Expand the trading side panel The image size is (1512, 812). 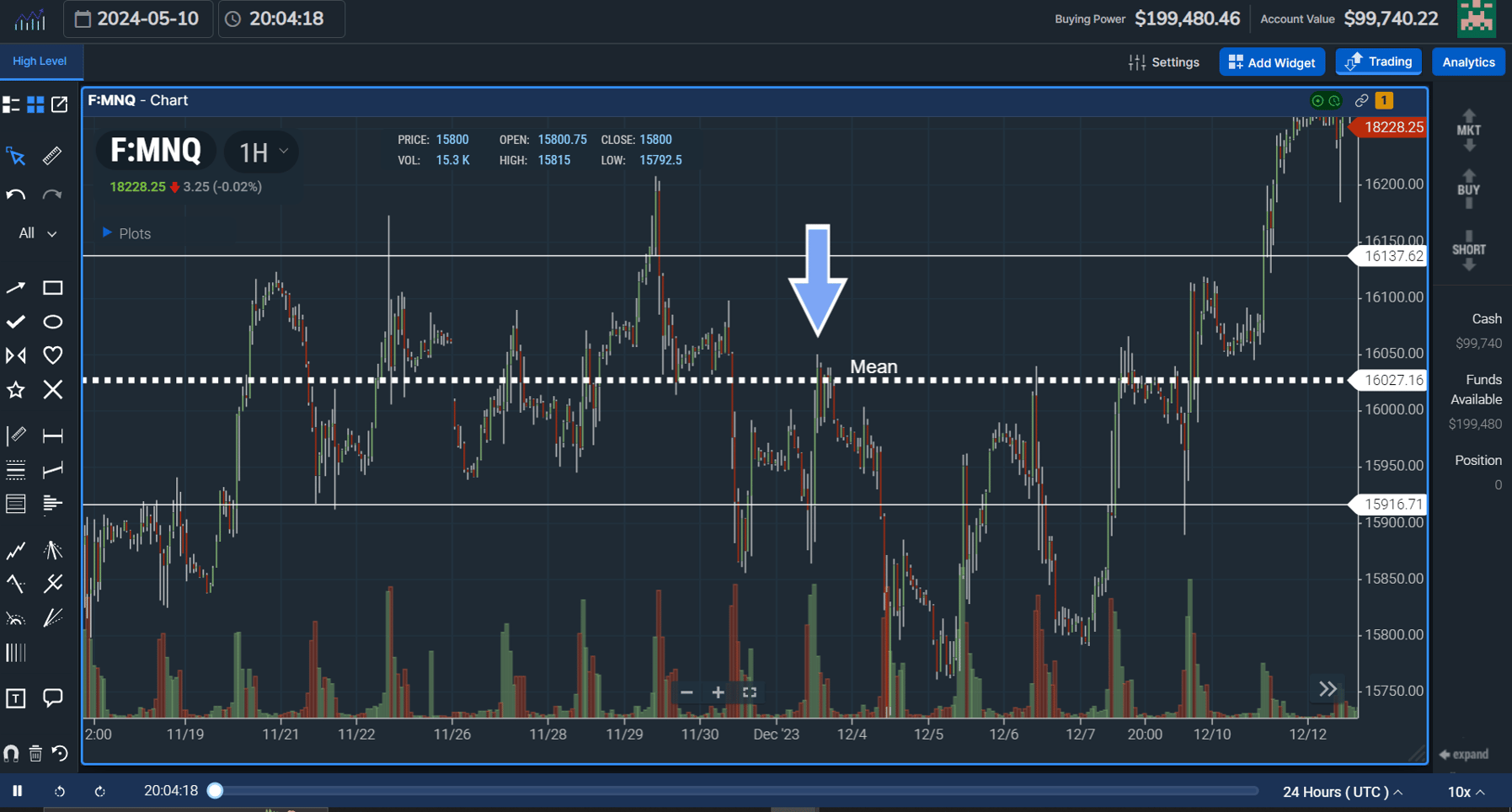click(1463, 754)
